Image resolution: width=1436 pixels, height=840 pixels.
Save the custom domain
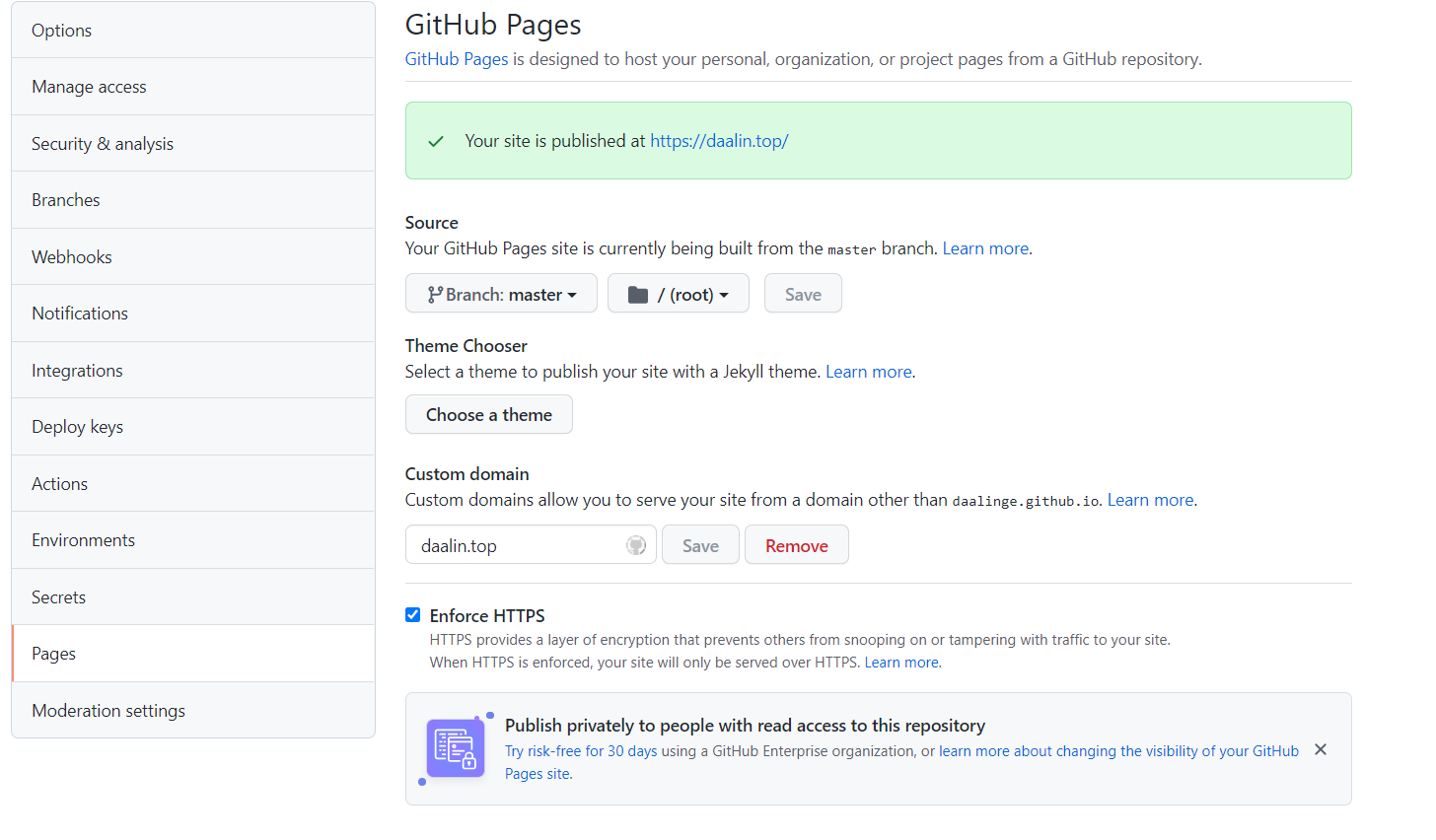(700, 545)
